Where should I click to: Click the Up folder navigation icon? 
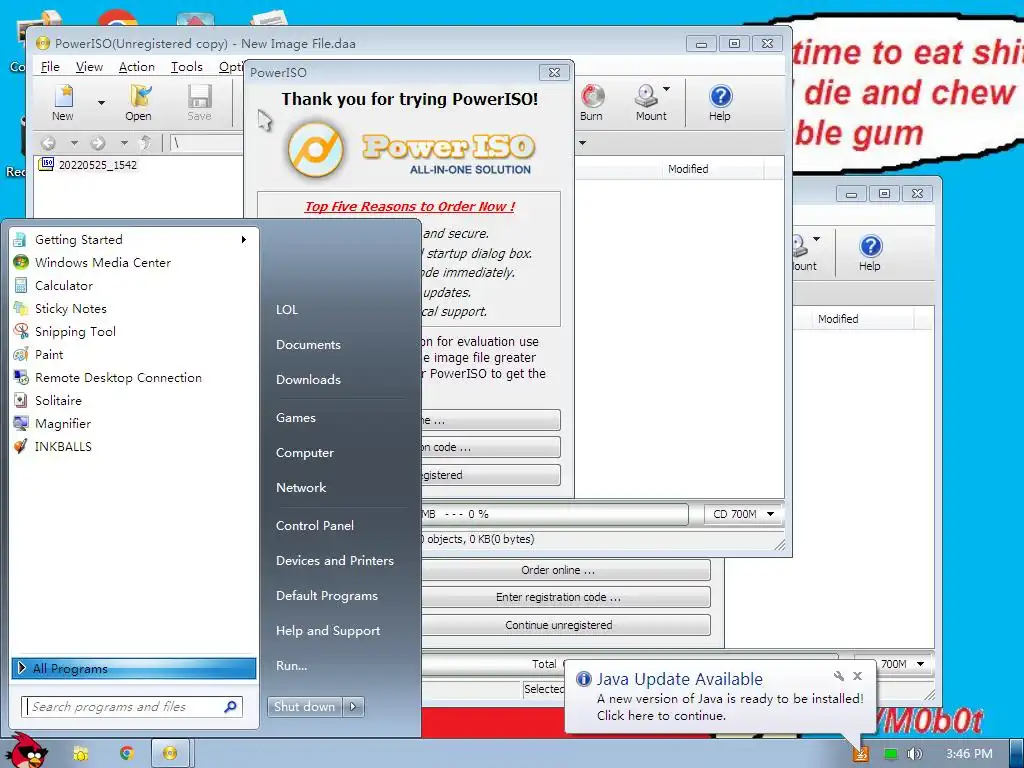pyautogui.click(x=146, y=142)
